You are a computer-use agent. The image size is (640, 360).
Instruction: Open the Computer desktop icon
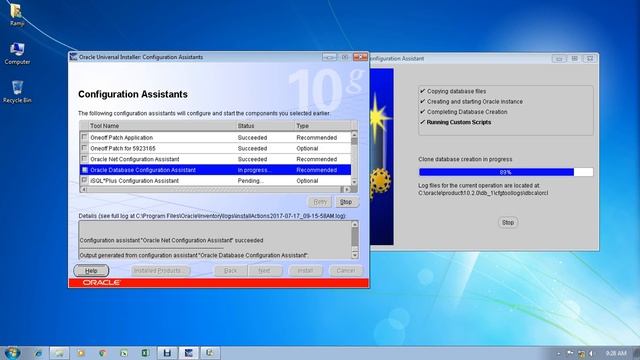17,53
